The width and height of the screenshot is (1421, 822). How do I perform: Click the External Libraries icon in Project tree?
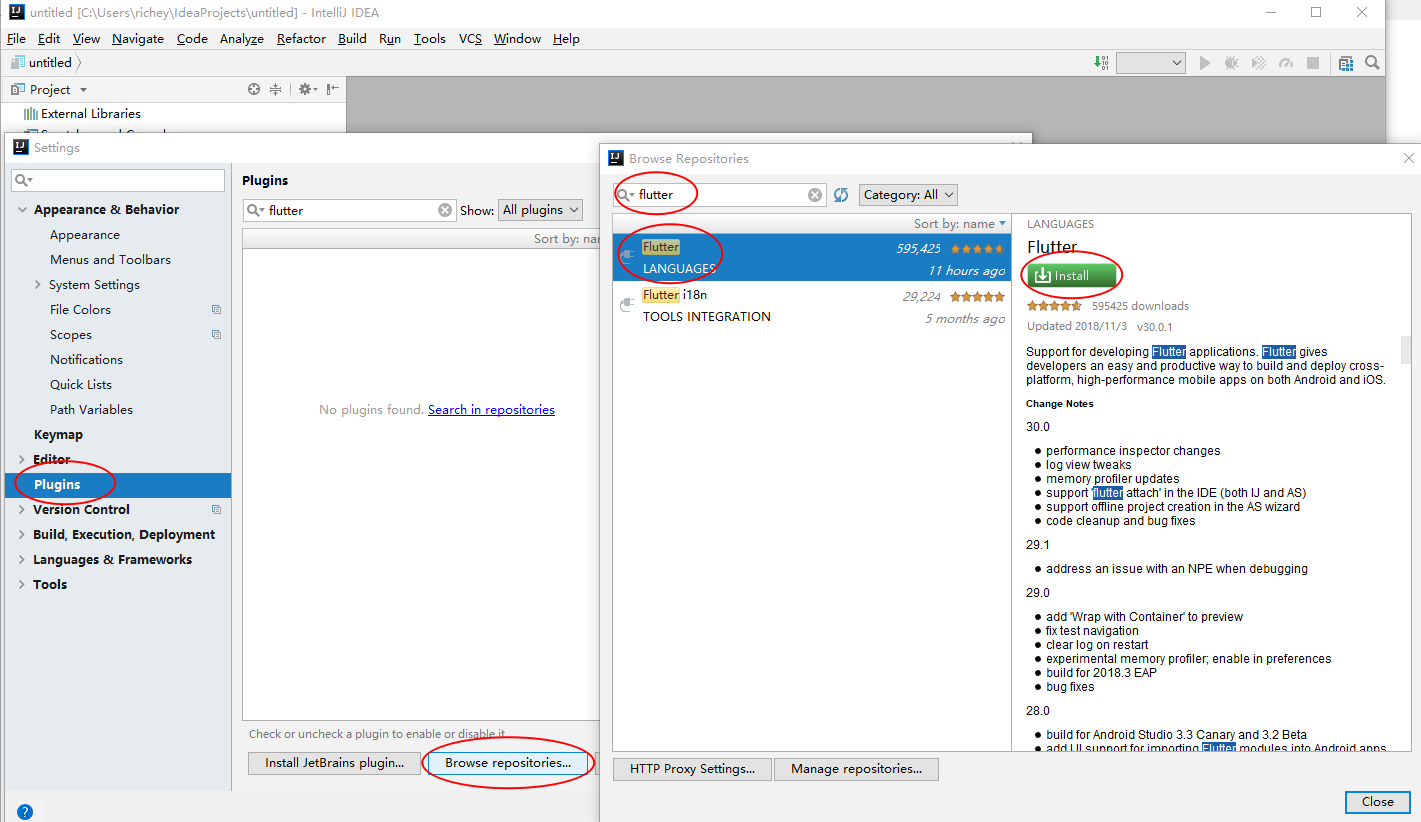pos(31,114)
